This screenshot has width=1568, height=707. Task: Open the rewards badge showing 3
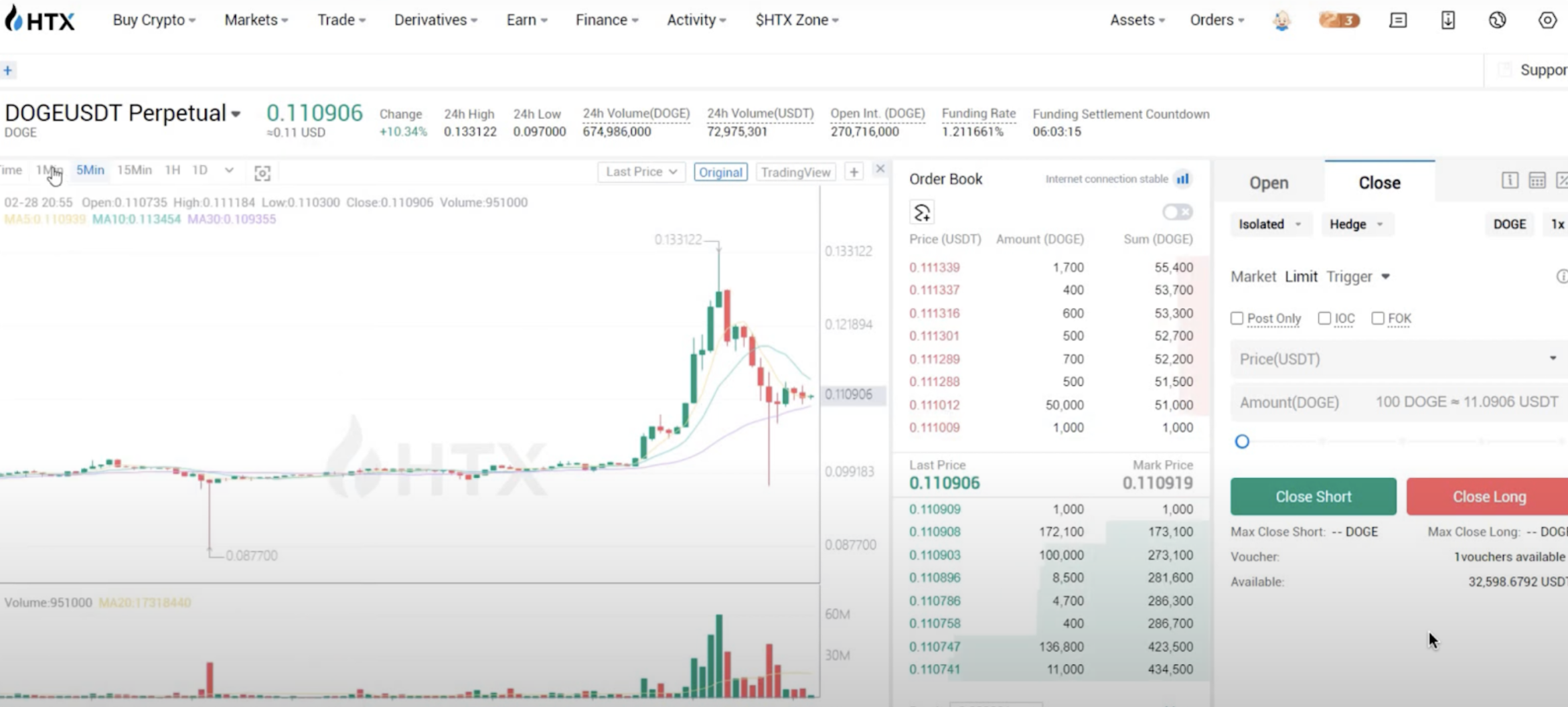(x=1339, y=20)
